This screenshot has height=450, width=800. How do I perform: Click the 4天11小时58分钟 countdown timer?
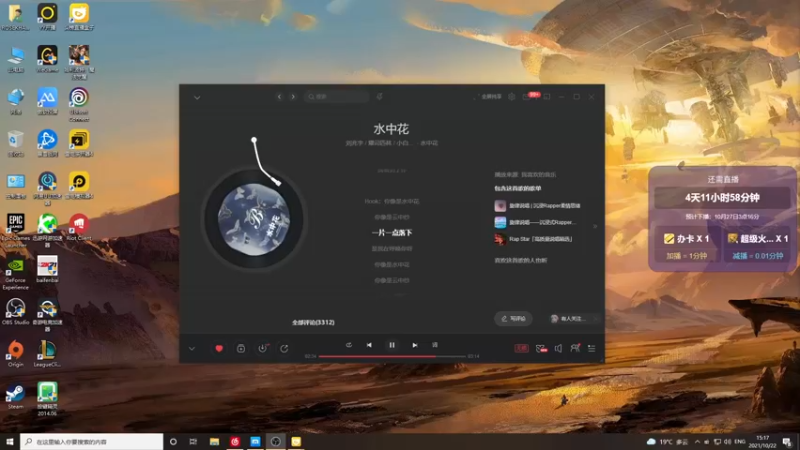click(x=722, y=197)
